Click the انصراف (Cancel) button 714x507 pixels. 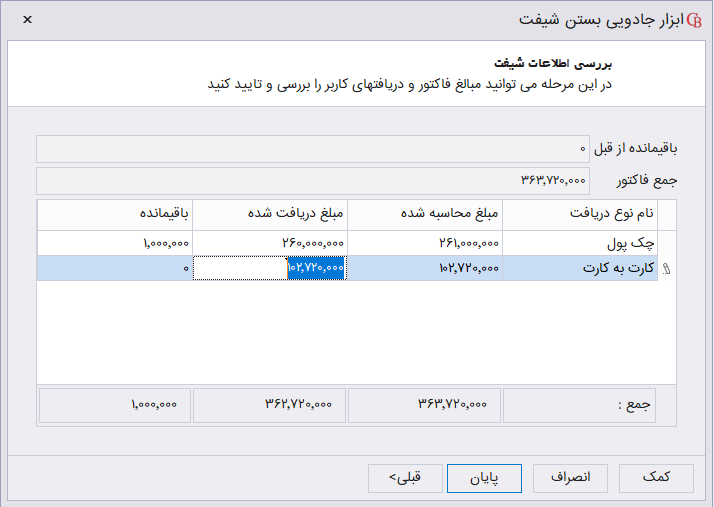point(570,478)
